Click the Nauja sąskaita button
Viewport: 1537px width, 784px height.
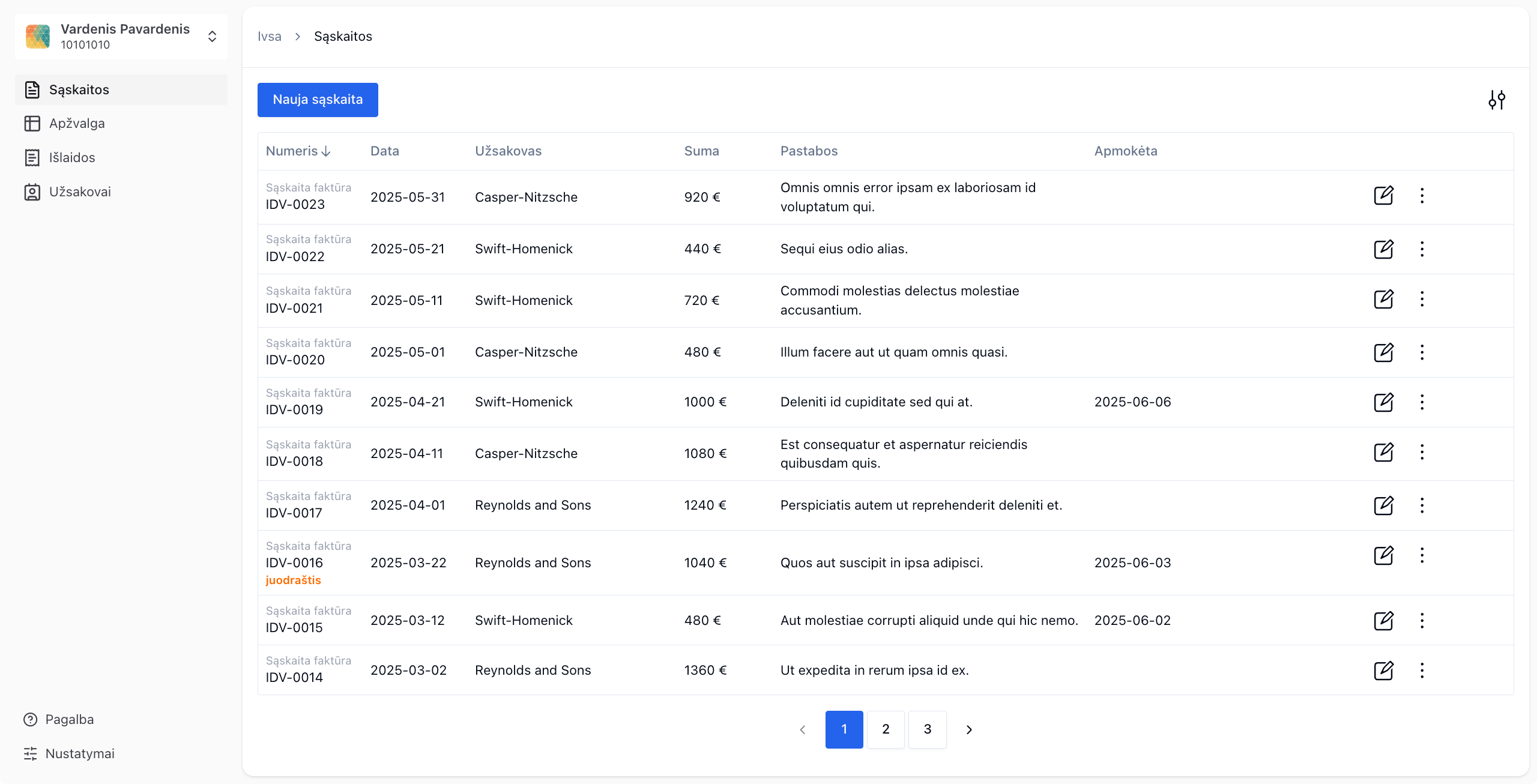tap(317, 100)
